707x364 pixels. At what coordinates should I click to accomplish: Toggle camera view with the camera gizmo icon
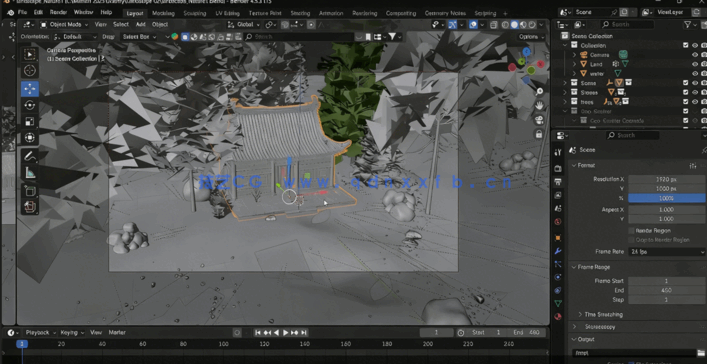(x=539, y=120)
